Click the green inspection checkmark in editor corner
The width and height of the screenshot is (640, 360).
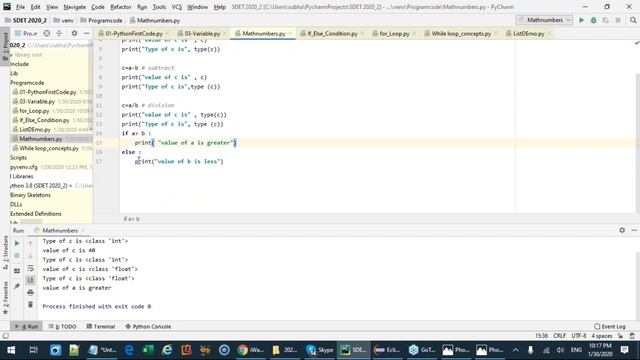coord(636,42)
